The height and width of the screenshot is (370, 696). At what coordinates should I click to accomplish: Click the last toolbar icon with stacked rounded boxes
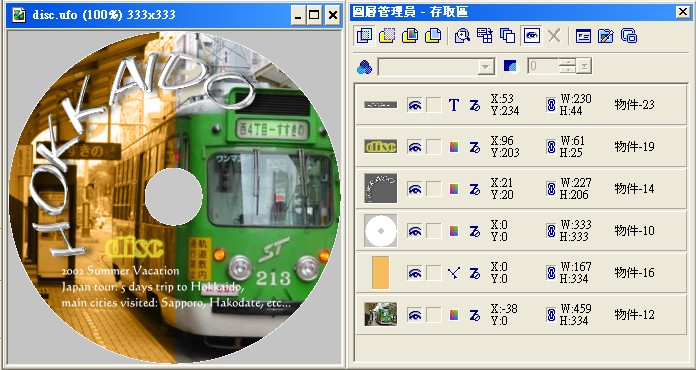tap(629, 35)
